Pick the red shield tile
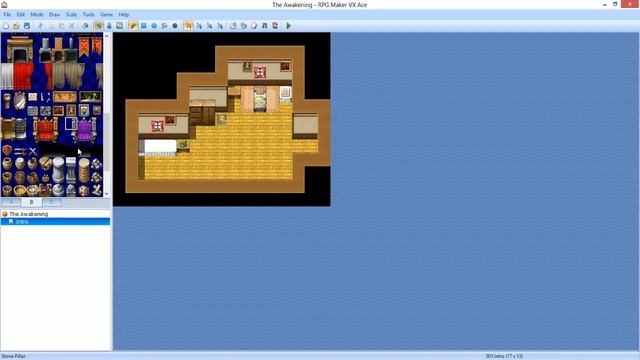 click(7, 150)
